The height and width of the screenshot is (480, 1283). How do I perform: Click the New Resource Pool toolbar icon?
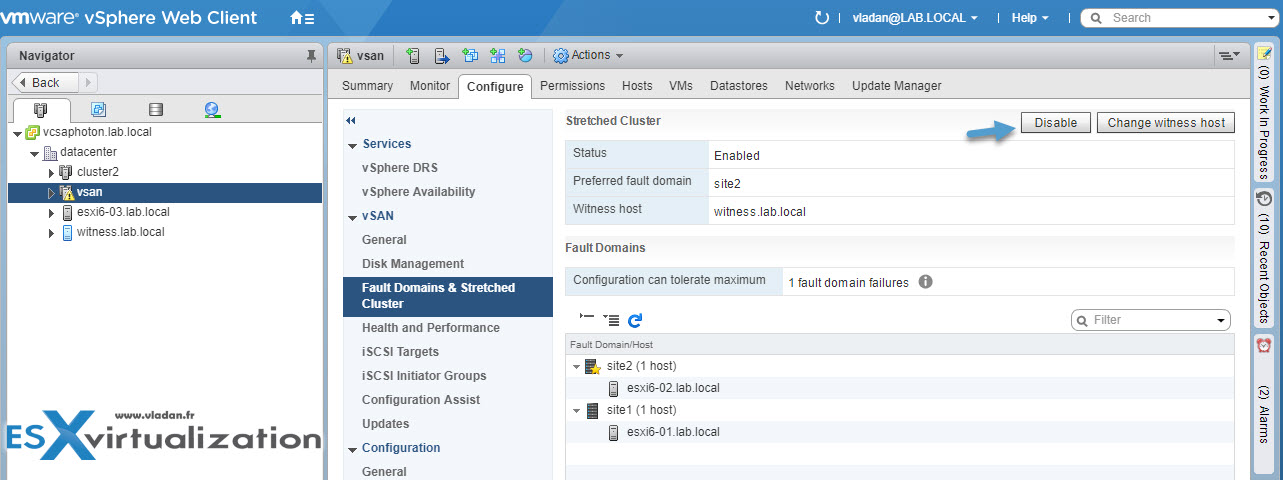[525, 56]
